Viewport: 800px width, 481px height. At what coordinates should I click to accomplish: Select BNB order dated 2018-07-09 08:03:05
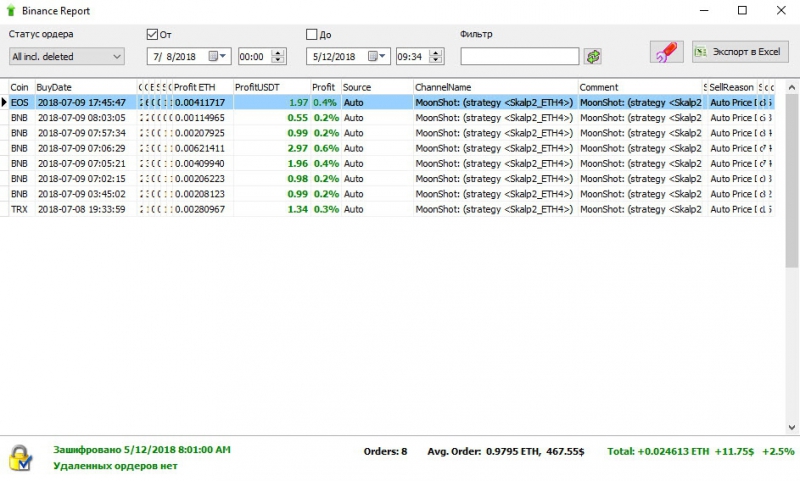(x=392, y=118)
